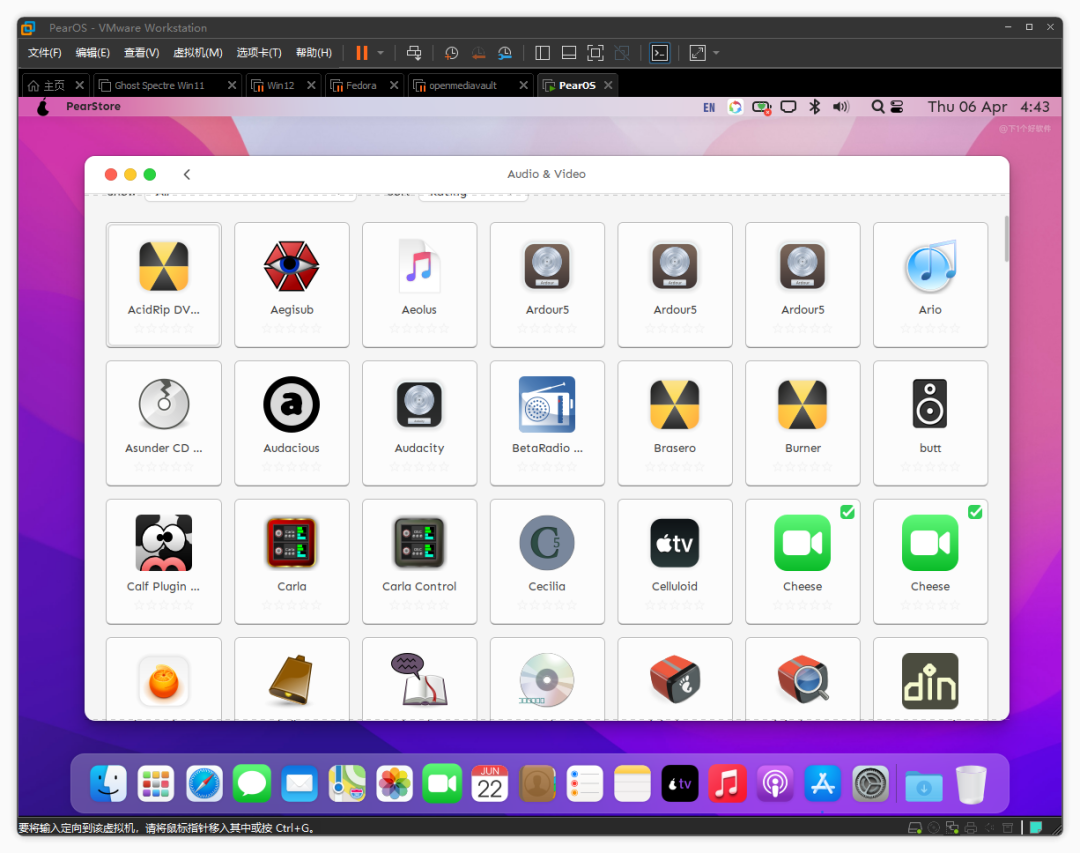Switch to the Fedora VM tab

(361, 86)
